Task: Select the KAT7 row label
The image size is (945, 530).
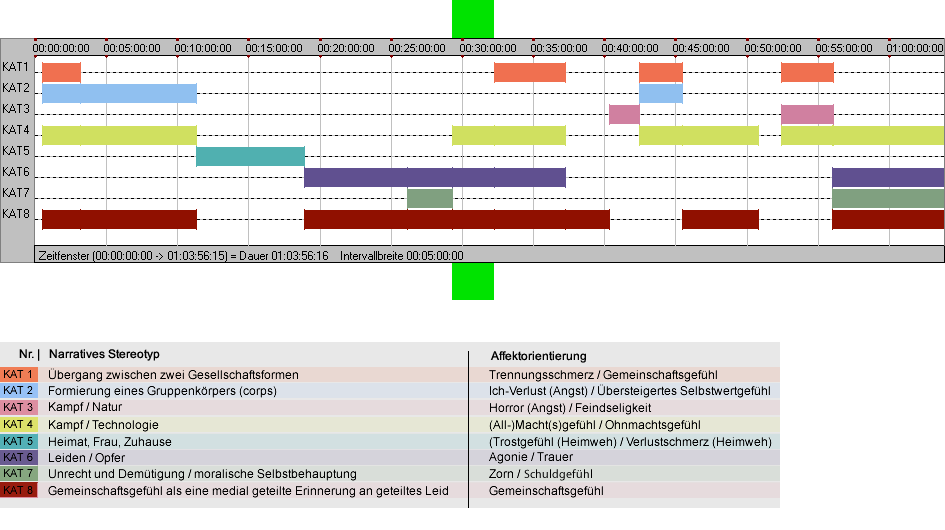Action: 16,194
